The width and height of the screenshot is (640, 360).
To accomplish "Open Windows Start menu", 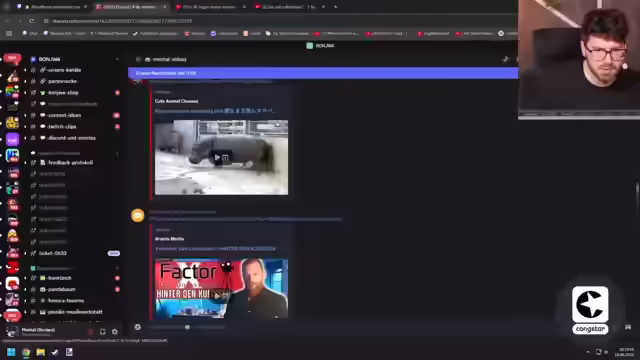I will (x=11, y=352).
